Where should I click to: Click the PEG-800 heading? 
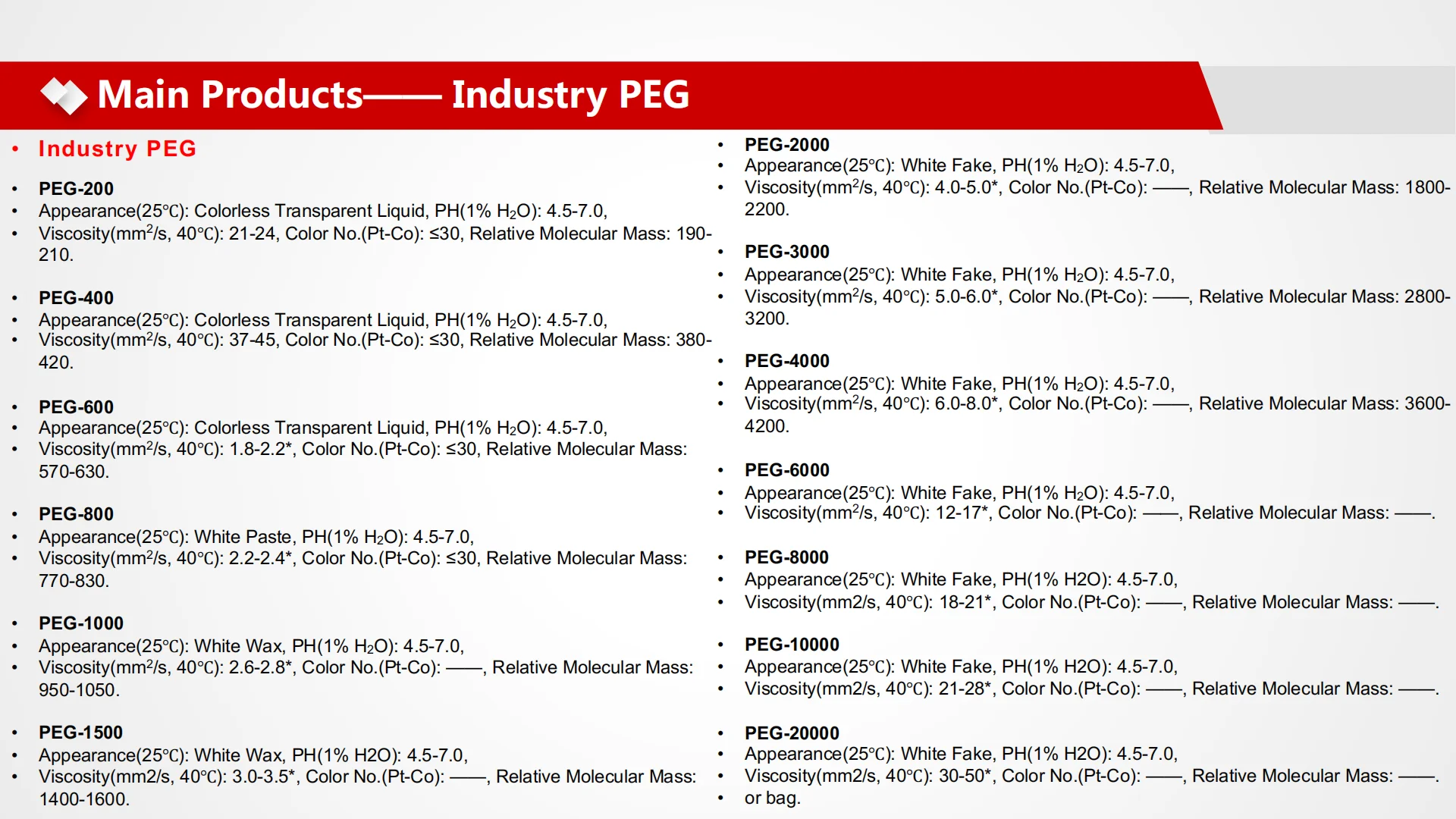[x=76, y=513]
